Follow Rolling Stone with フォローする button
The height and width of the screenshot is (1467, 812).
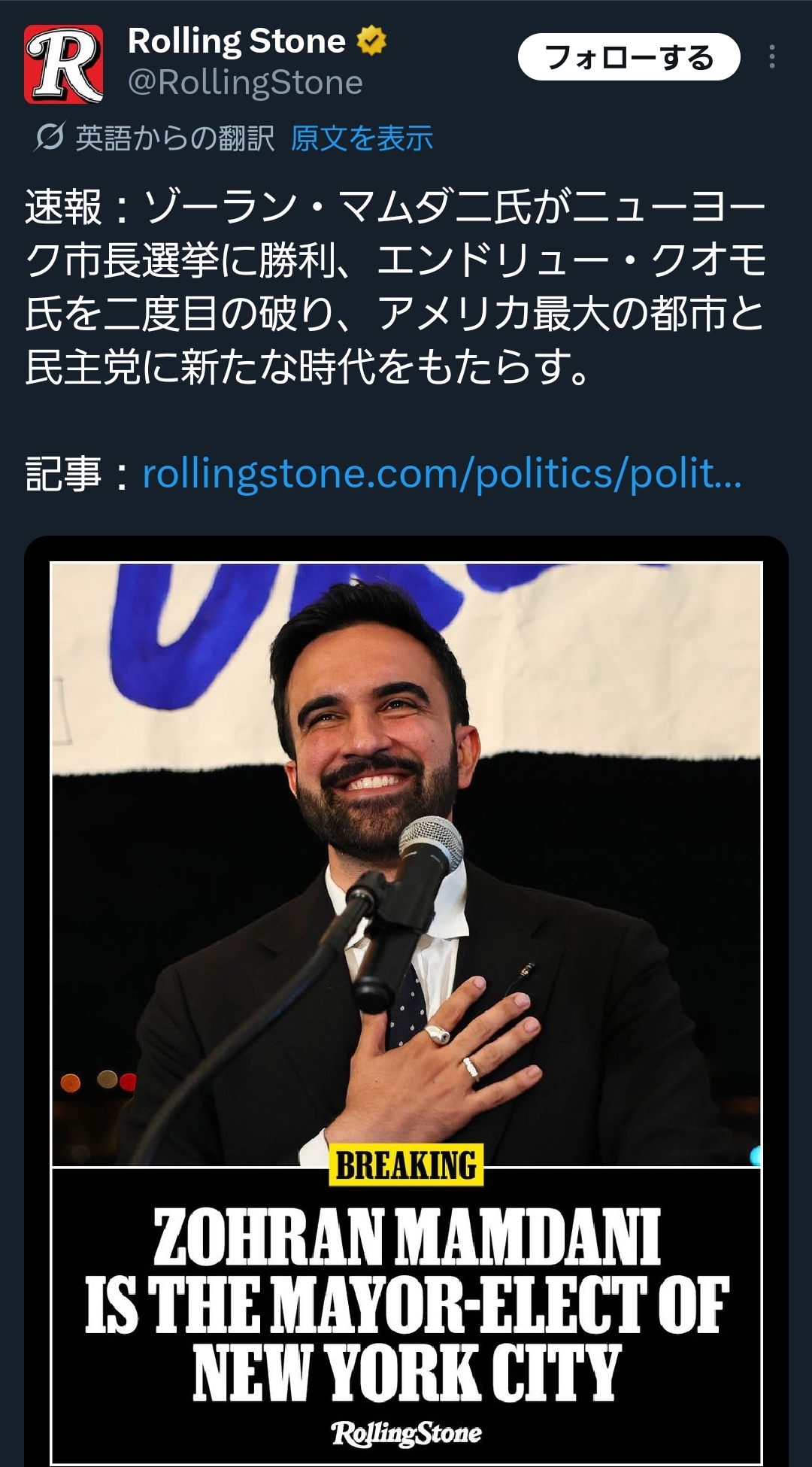629,57
